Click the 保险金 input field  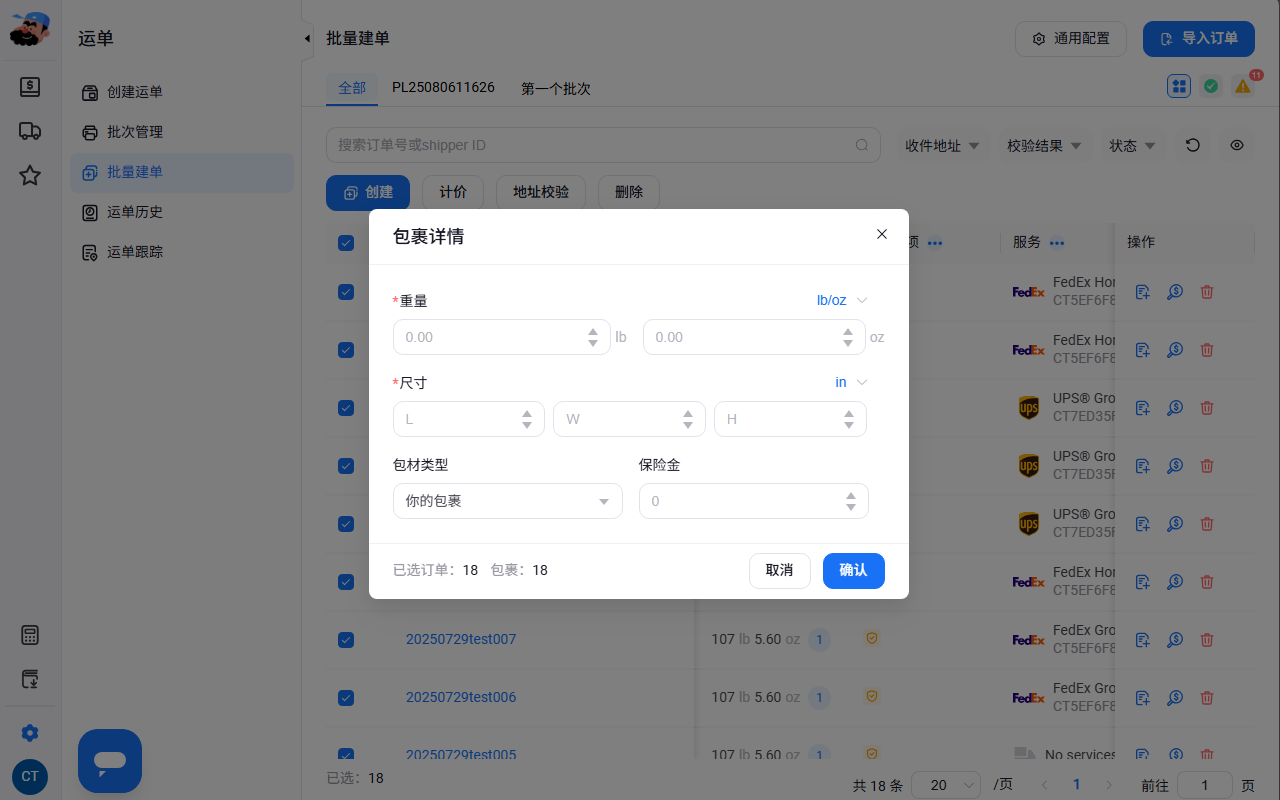[x=754, y=501]
